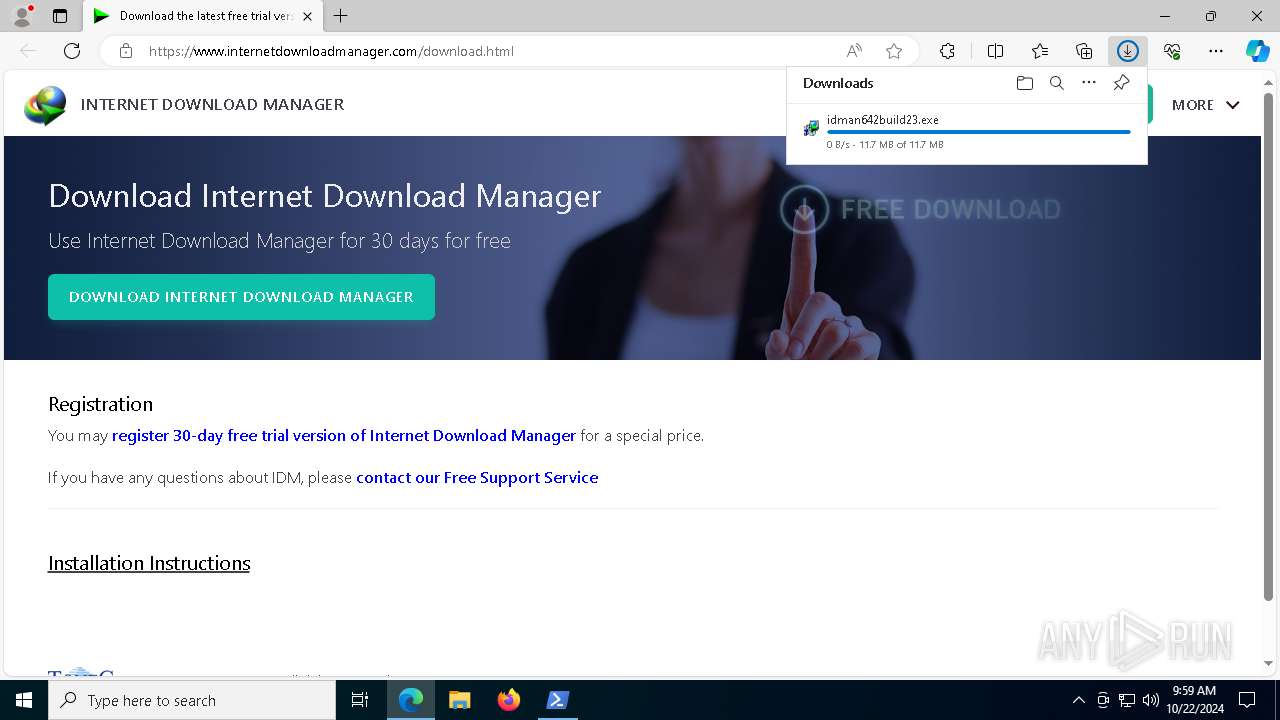
Task: Open Edge Settings and more menu
Action: point(1216,51)
